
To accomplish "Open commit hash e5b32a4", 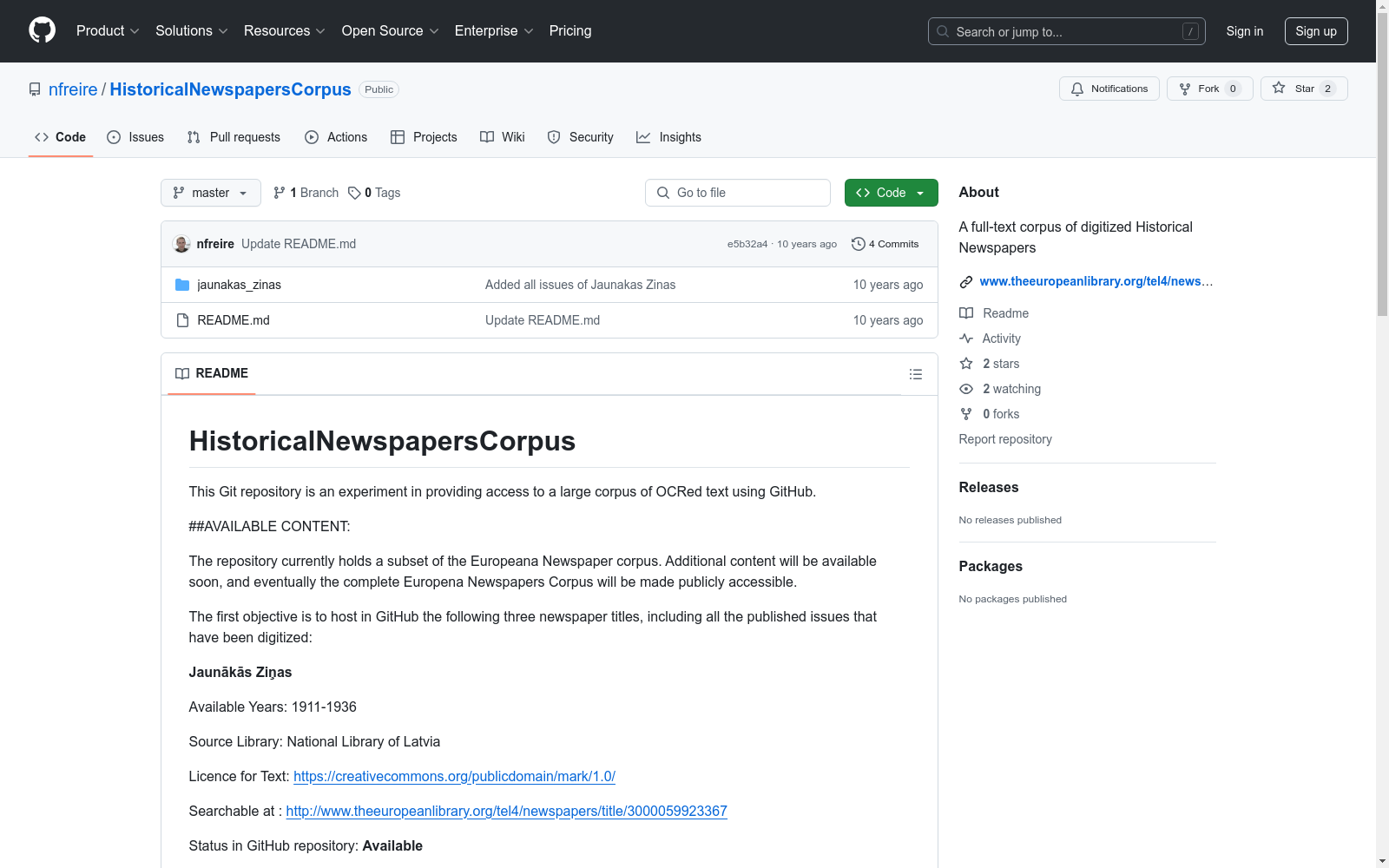I will [747, 244].
